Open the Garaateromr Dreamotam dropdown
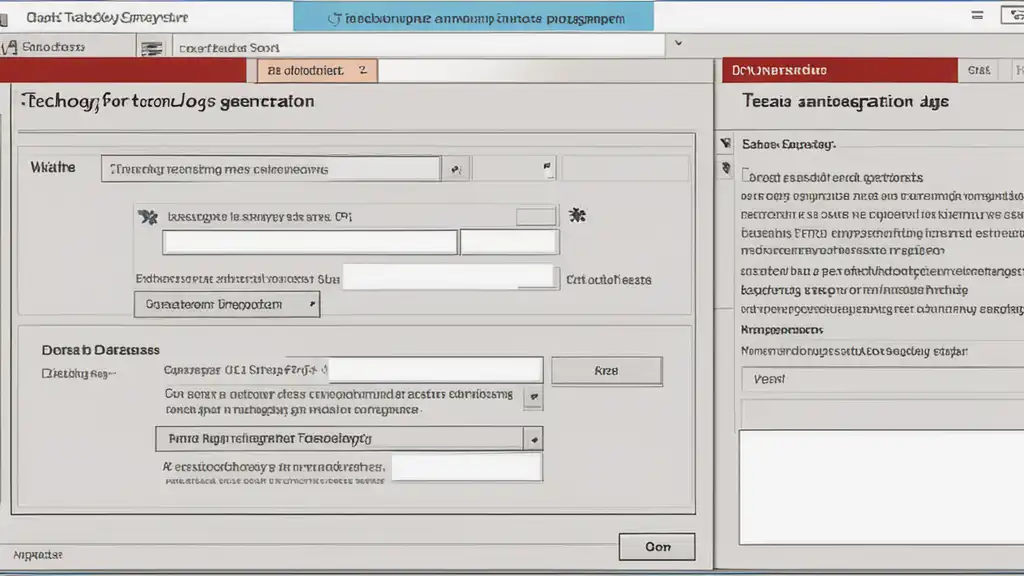Viewport: 1024px width, 576px height. (x=227, y=304)
